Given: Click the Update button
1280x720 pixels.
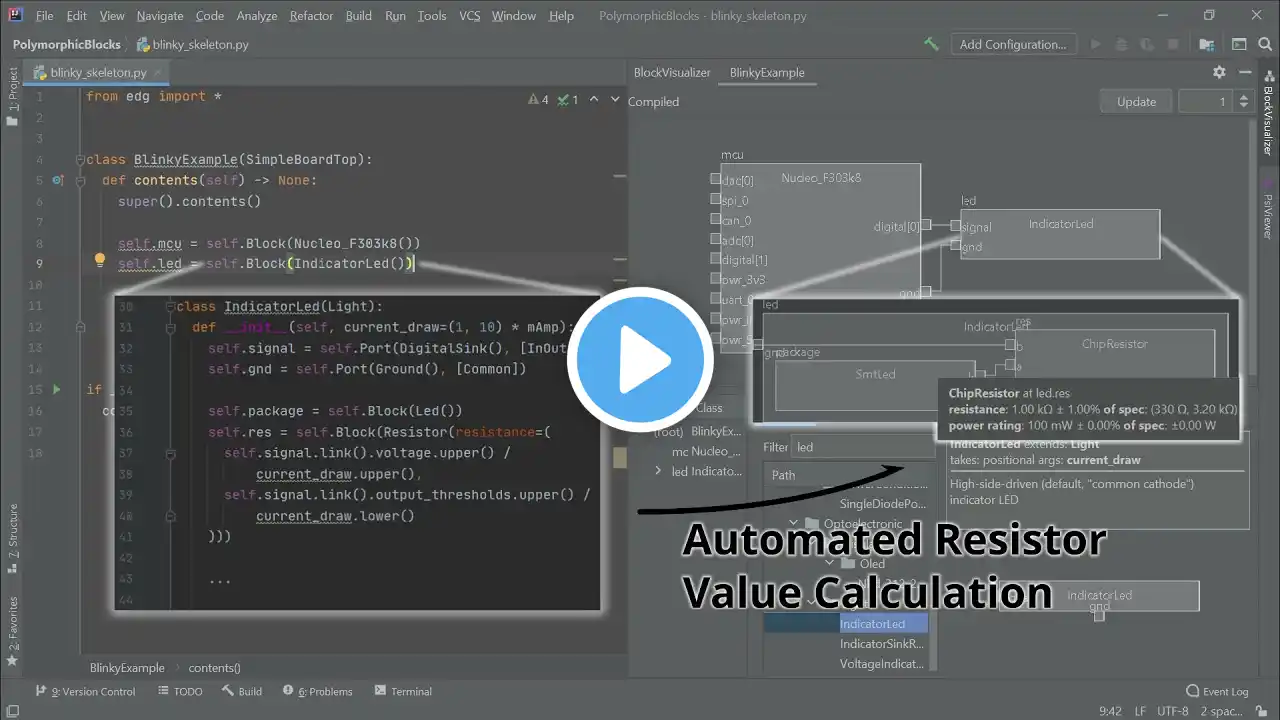Looking at the screenshot, I should [1136, 101].
